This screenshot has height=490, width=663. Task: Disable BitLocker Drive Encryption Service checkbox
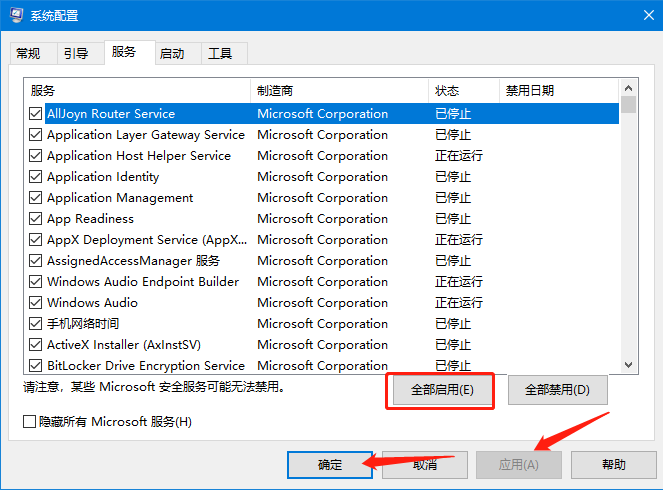pos(36,366)
